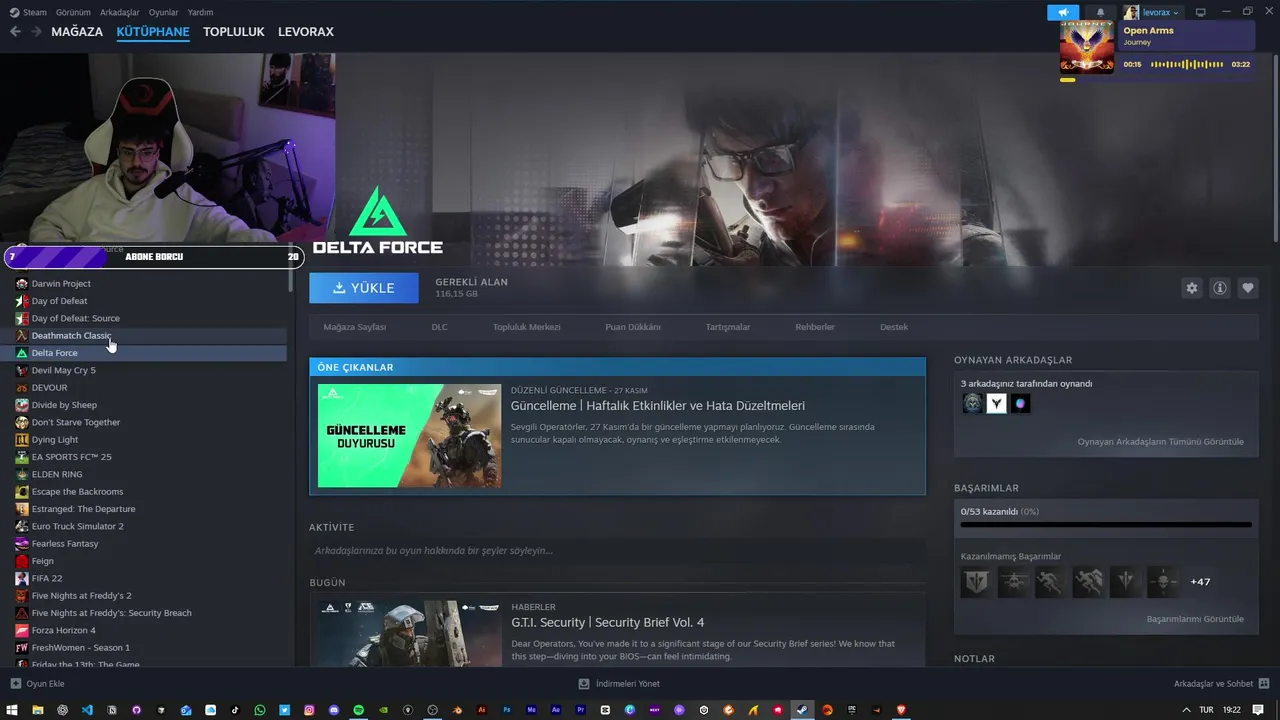Add Delta Force to favorites with heart
This screenshot has height=720, width=1280.
click(1248, 288)
